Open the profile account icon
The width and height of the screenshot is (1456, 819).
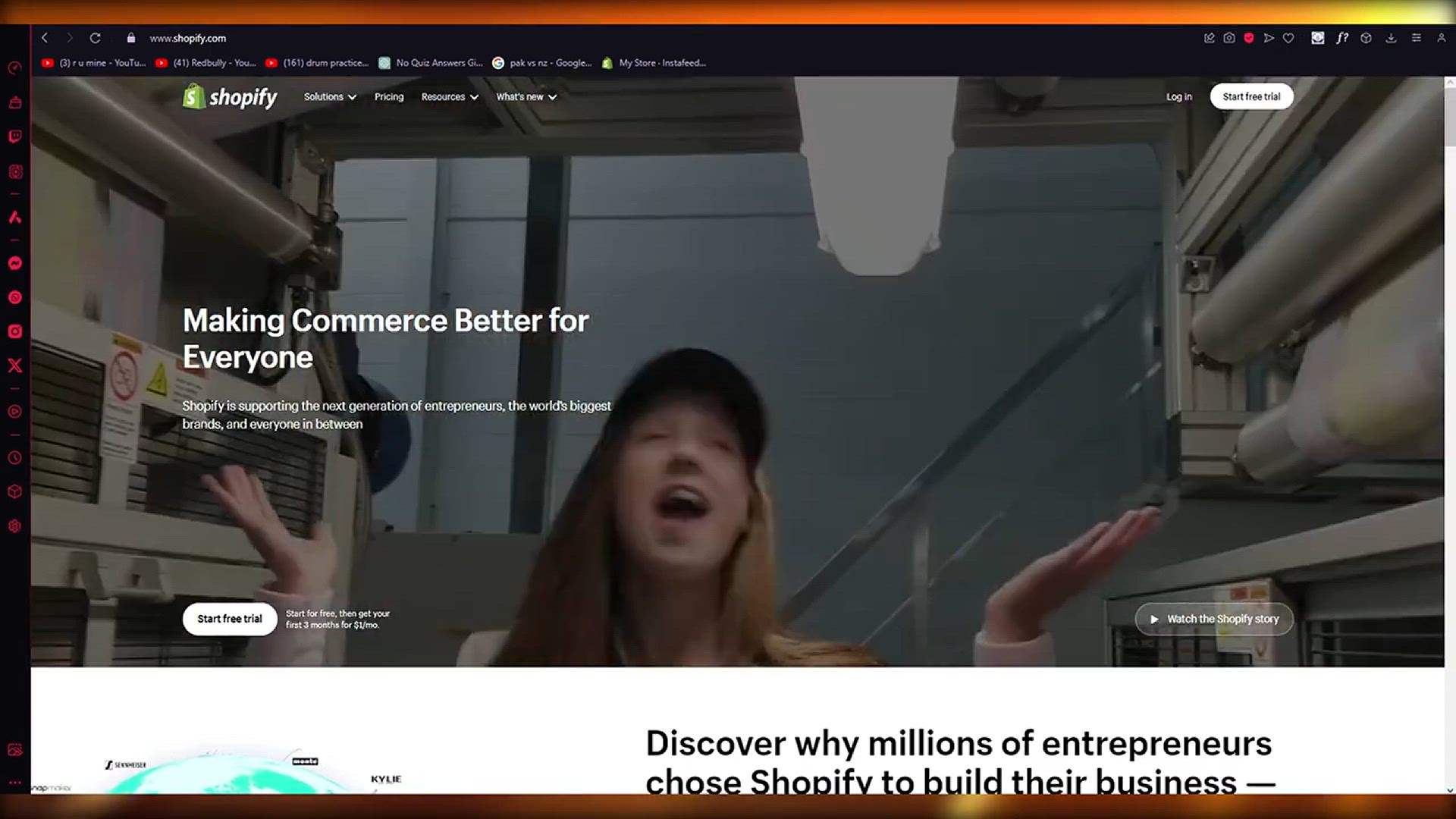(1441, 38)
